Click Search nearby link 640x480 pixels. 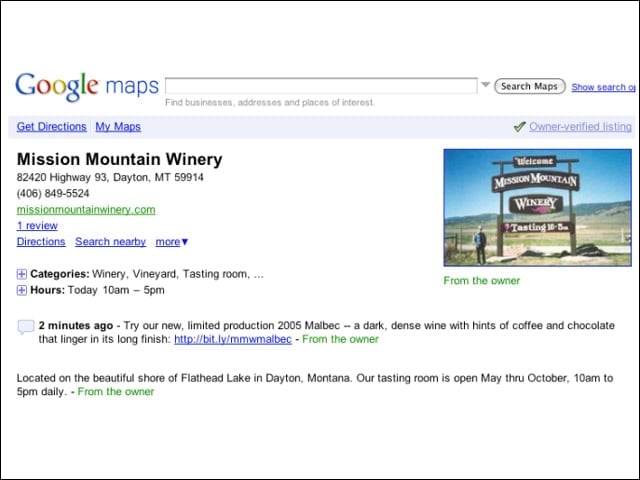click(x=110, y=242)
